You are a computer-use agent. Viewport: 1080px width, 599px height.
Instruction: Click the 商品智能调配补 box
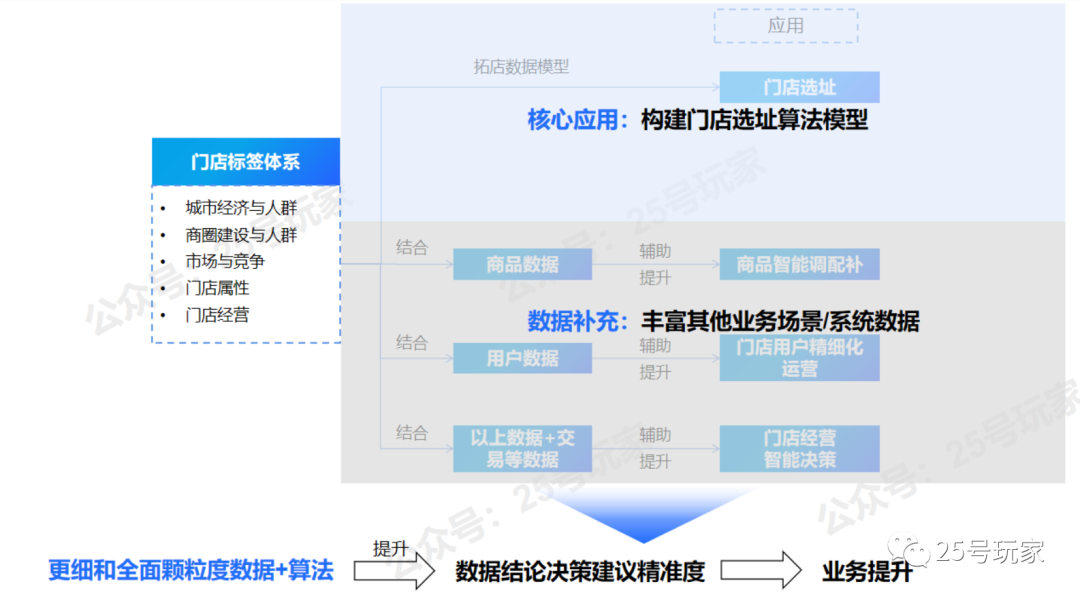(799, 265)
